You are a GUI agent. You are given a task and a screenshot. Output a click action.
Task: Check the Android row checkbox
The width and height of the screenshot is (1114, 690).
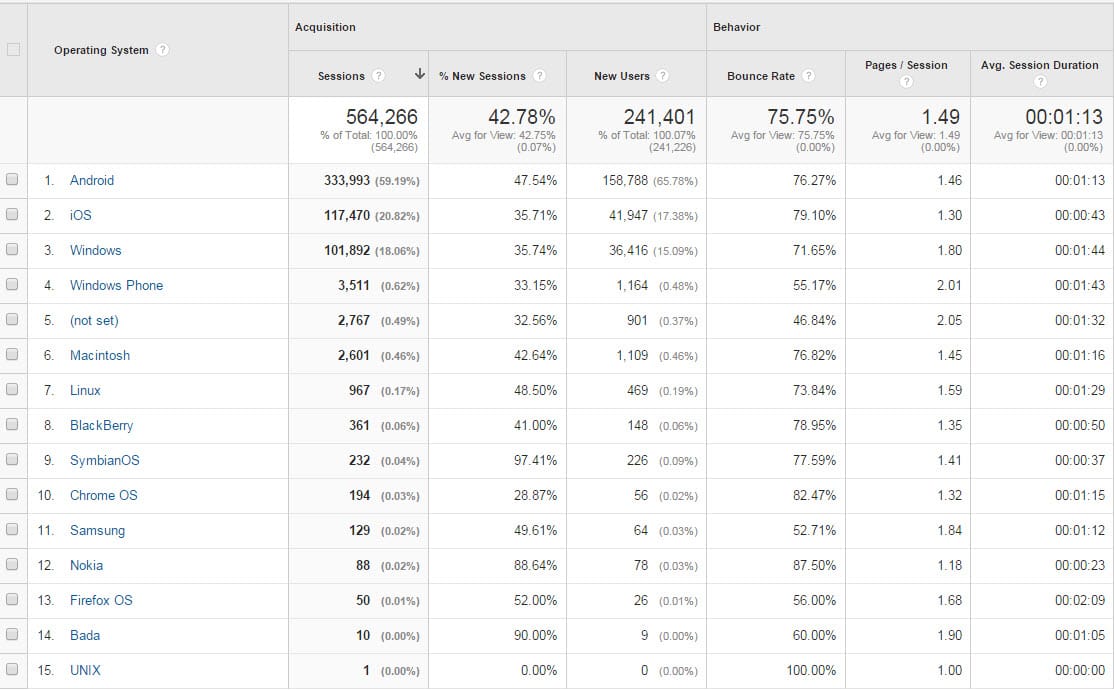(12, 180)
